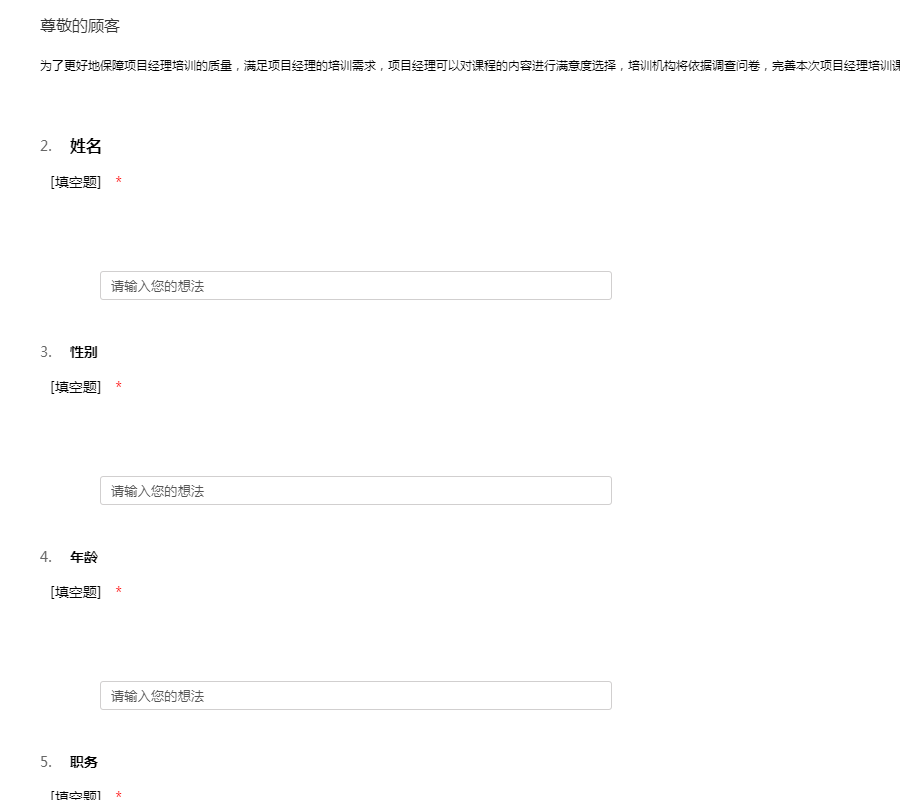Viewport: 900px width, 800px height.
Task: Click question number 3 beside 性别
Action: pyautogui.click(x=46, y=352)
